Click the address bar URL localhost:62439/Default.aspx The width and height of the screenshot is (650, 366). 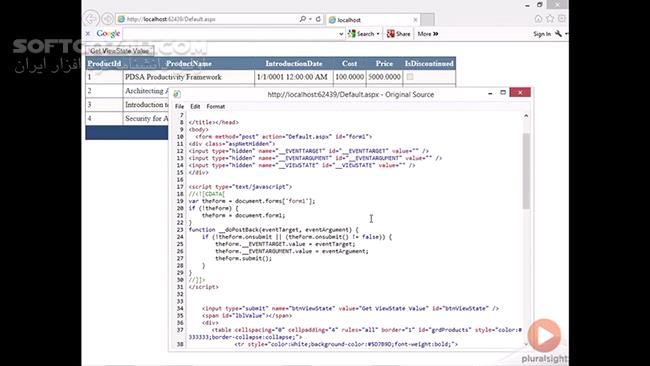(x=171, y=19)
